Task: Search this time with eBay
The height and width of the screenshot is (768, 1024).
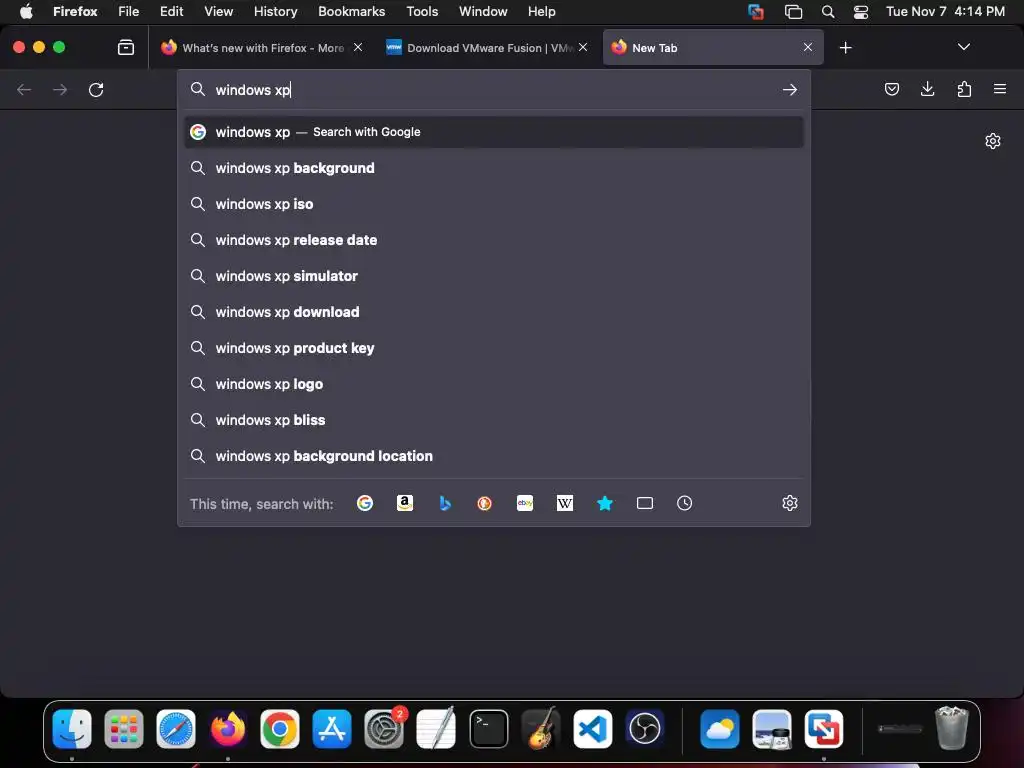Action: pos(525,503)
